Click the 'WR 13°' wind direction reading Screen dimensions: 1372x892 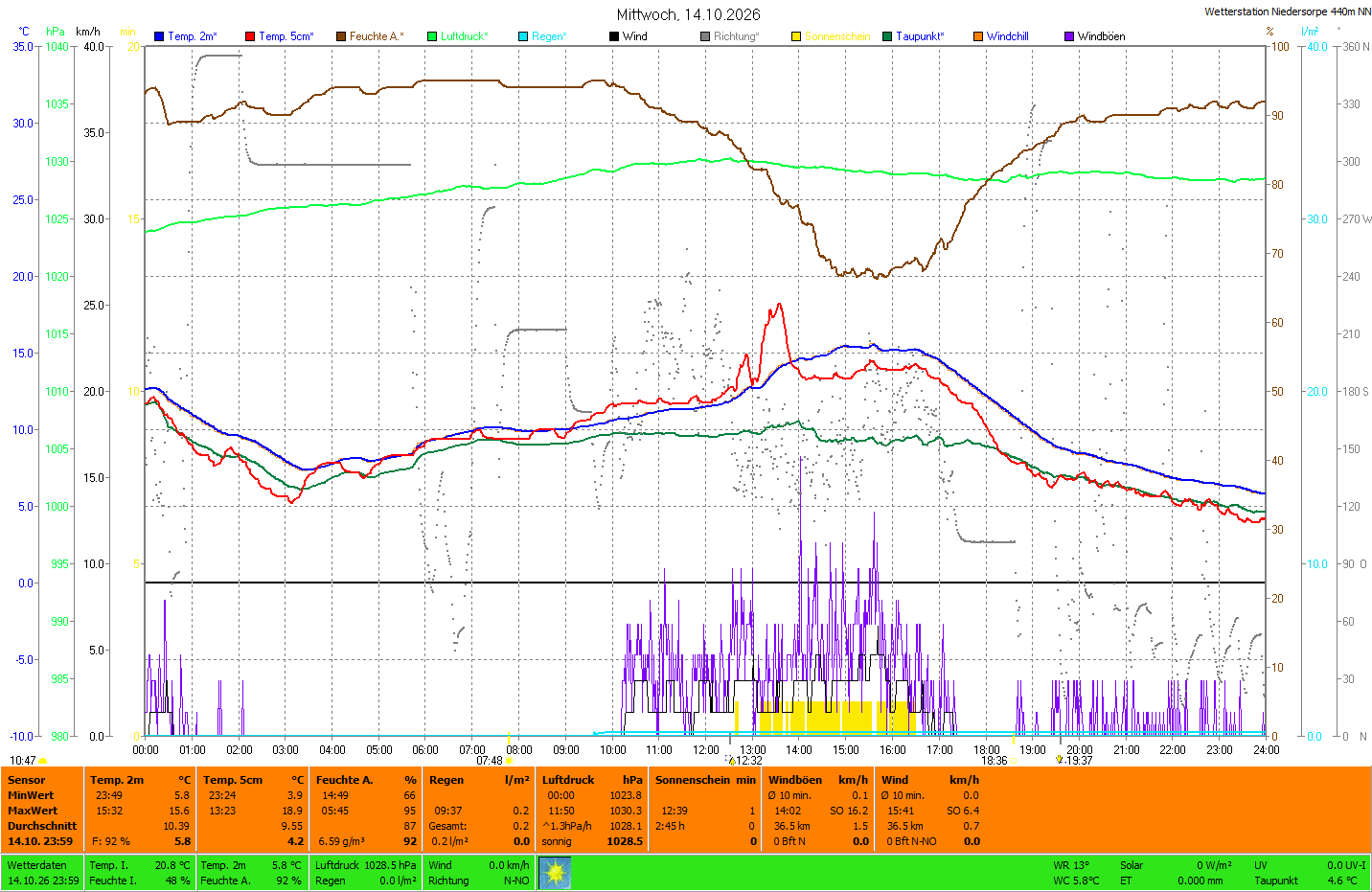pyautogui.click(x=1071, y=865)
